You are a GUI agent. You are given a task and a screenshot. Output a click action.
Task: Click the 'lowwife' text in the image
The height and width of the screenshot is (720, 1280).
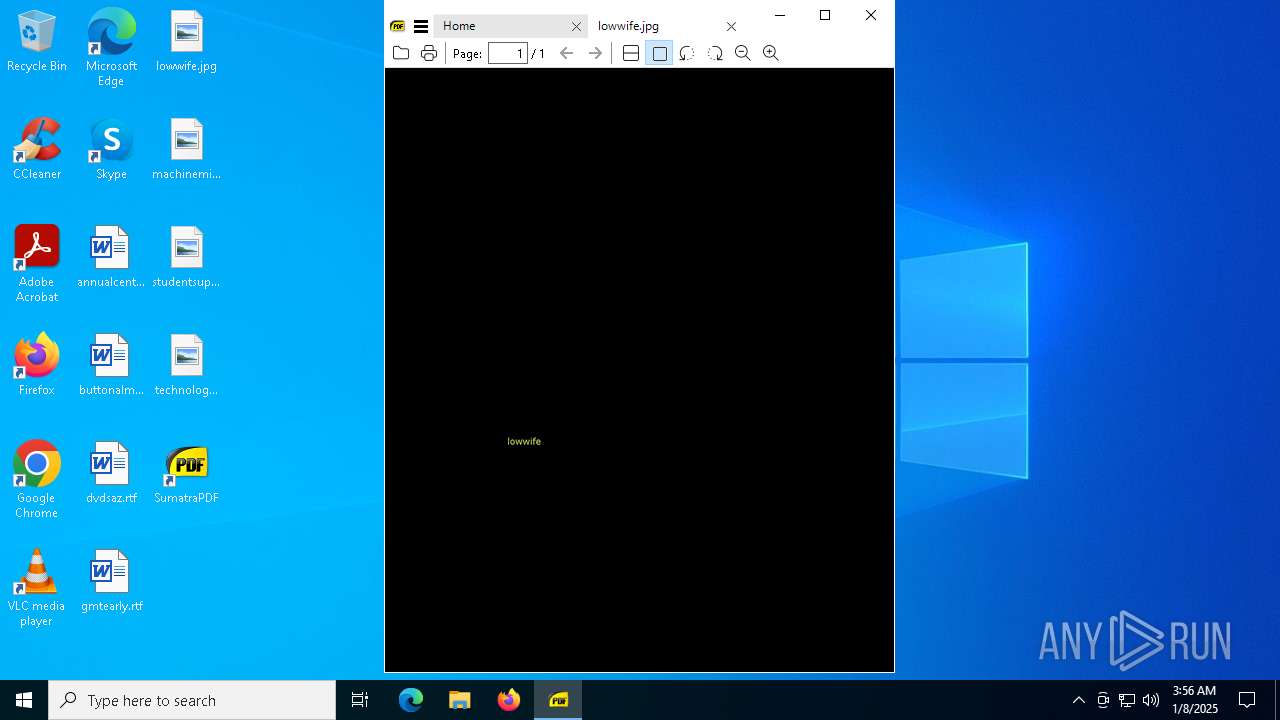[524, 441]
